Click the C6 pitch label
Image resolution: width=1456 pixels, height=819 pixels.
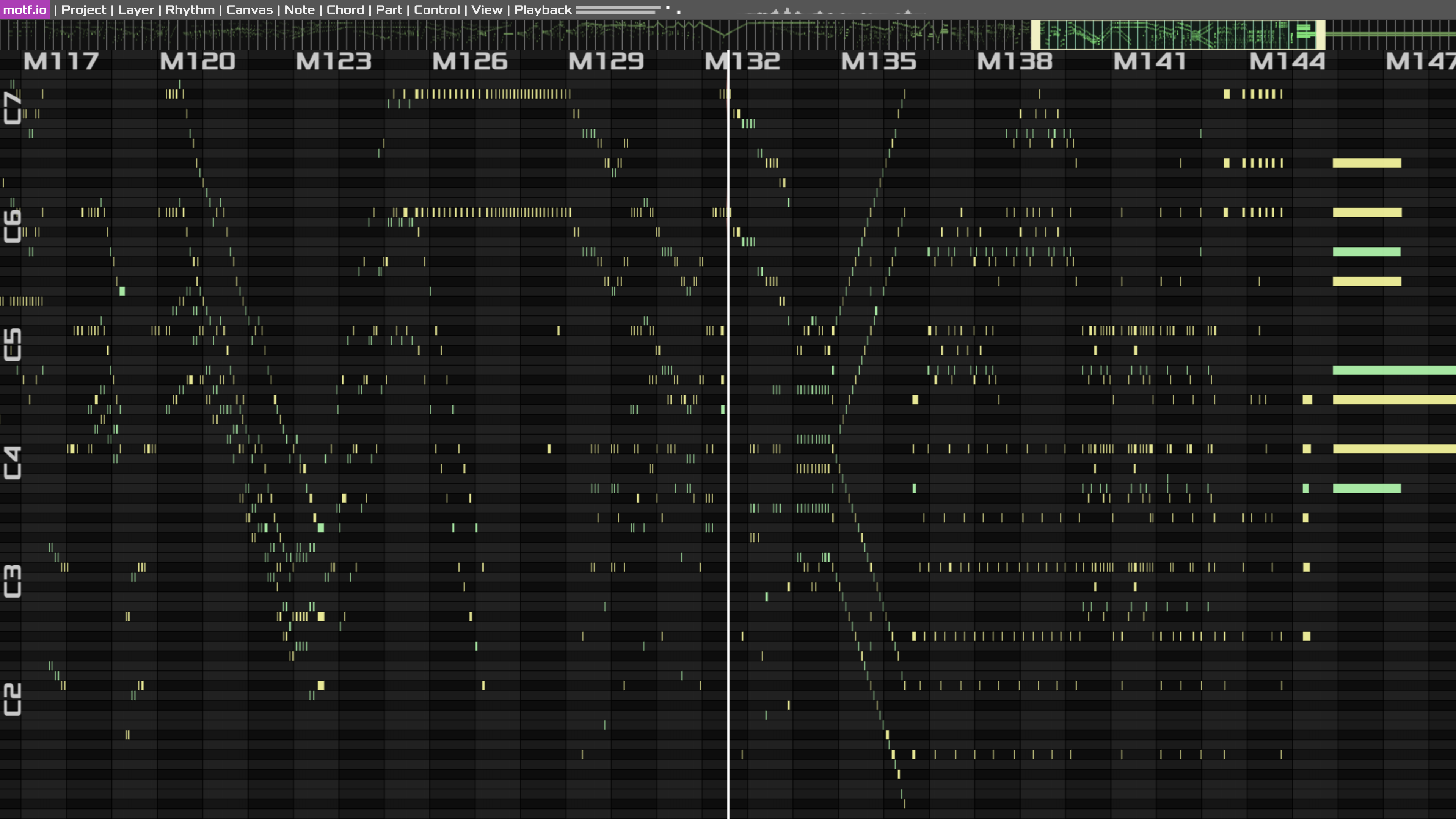click(13, 227)
